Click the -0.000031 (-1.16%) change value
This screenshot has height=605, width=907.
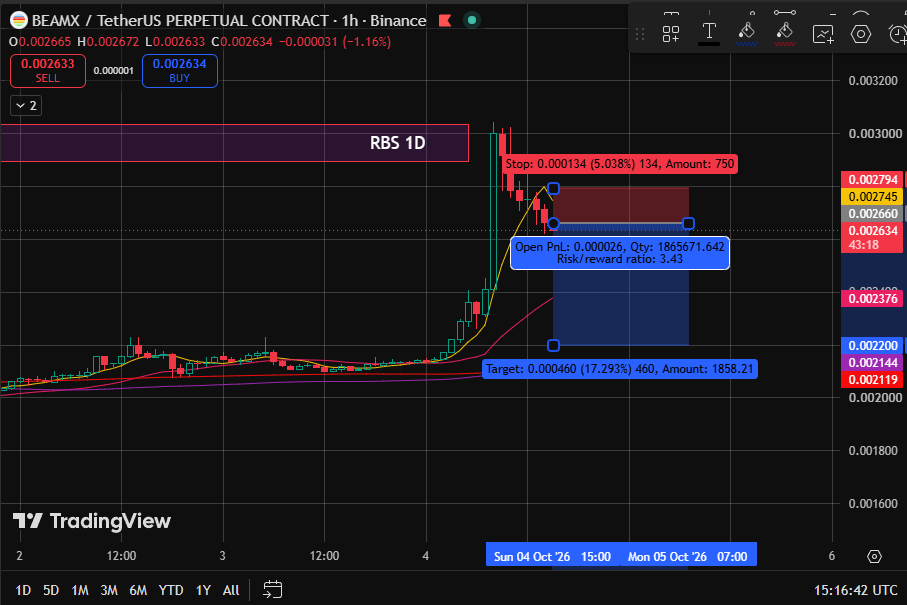coord(335,42)
